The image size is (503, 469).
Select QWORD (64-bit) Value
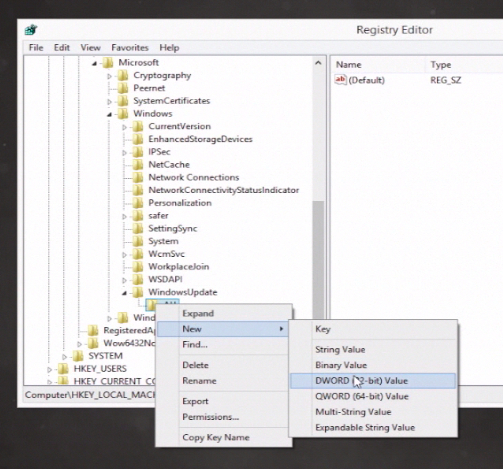[x=373, y=396]
